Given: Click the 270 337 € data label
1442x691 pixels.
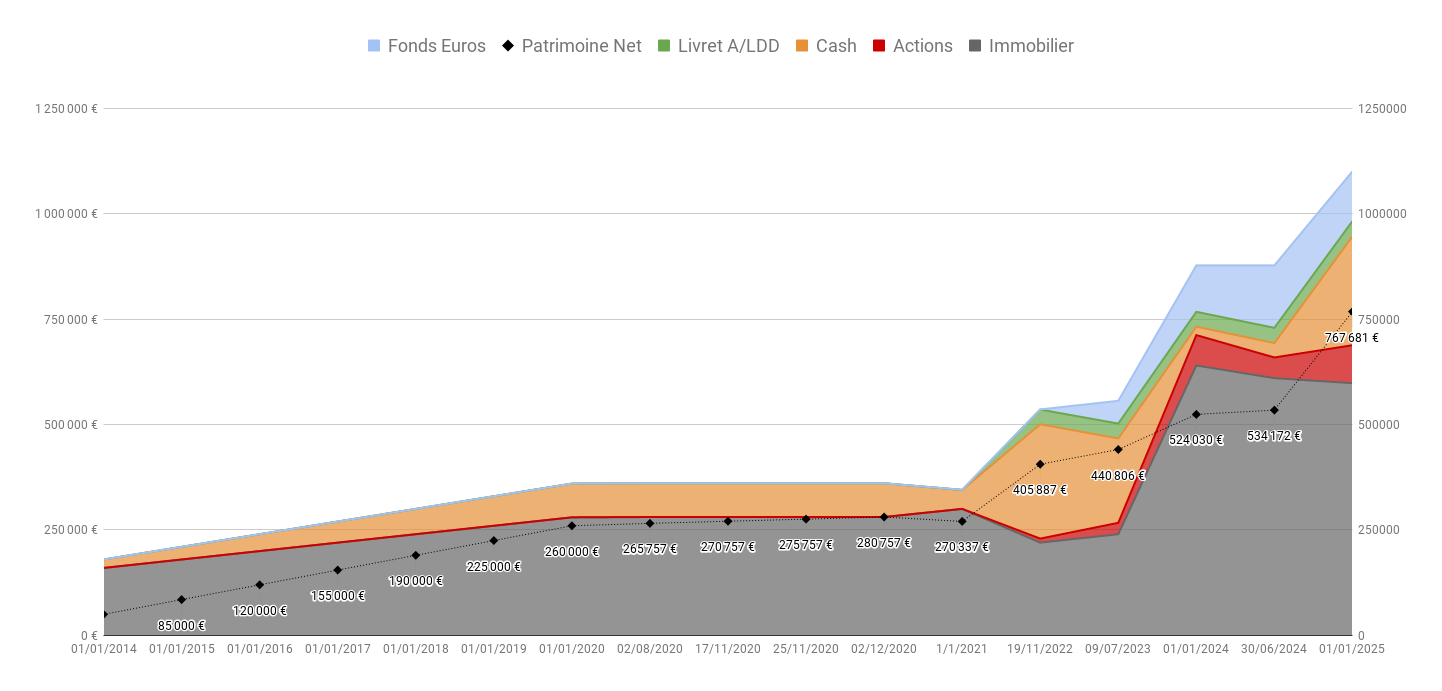Looking at the screenshot, I should (x=962, y=547).
